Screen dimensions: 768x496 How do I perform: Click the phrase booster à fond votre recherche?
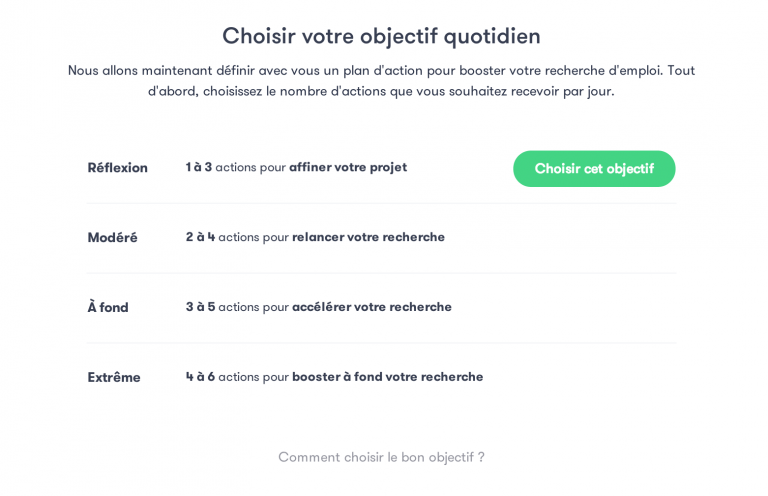click(x=387, y=377)
